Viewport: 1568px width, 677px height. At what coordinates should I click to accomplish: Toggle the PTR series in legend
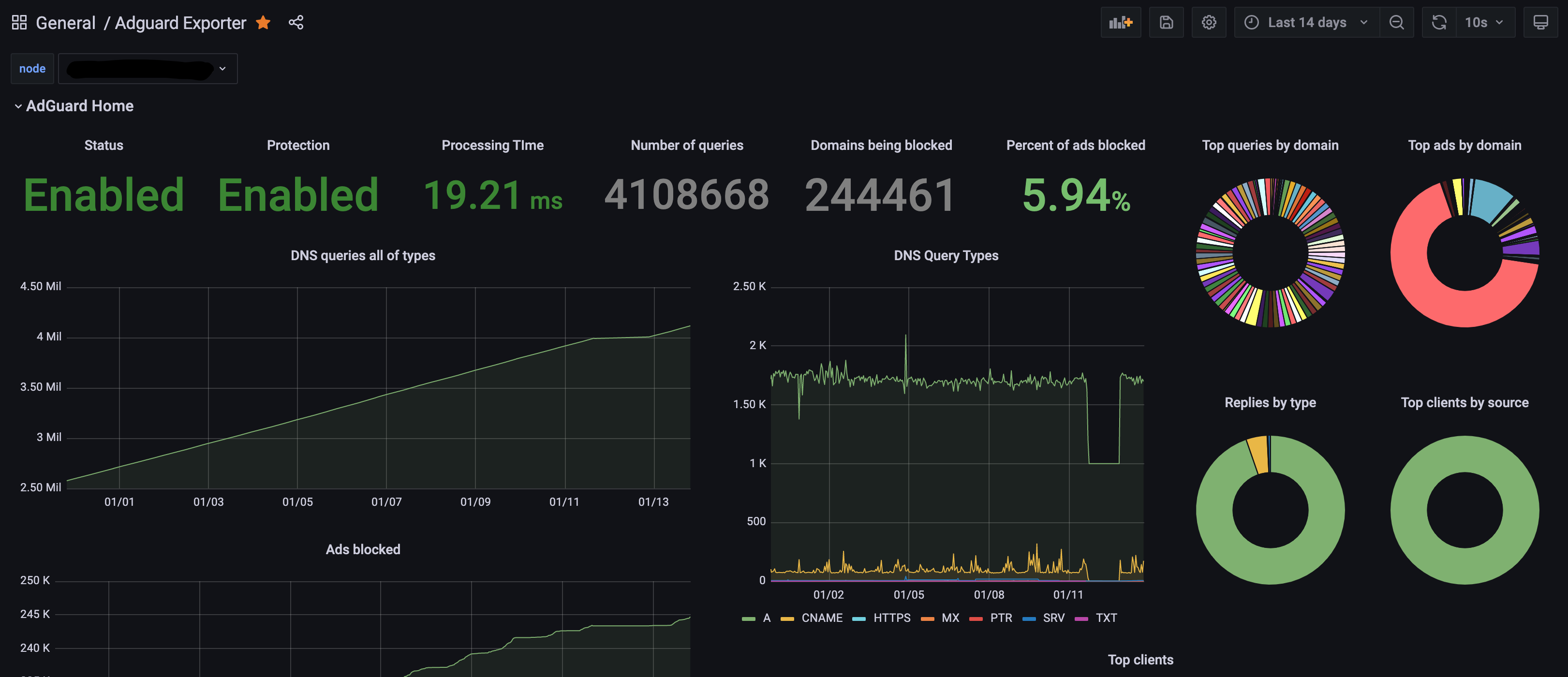tap(1001, 618)
